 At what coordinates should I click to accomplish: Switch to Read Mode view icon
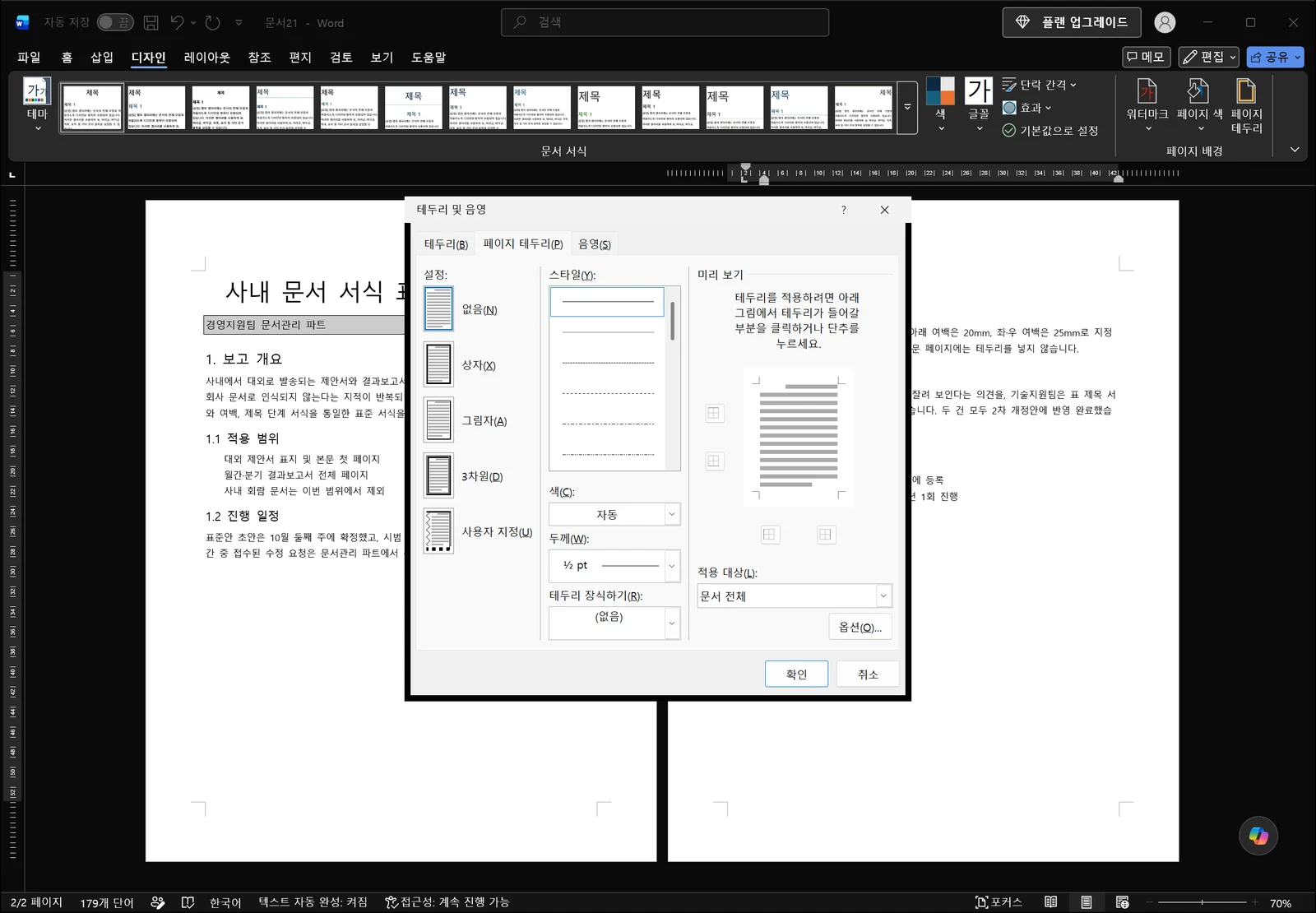tap(1051, 902)
